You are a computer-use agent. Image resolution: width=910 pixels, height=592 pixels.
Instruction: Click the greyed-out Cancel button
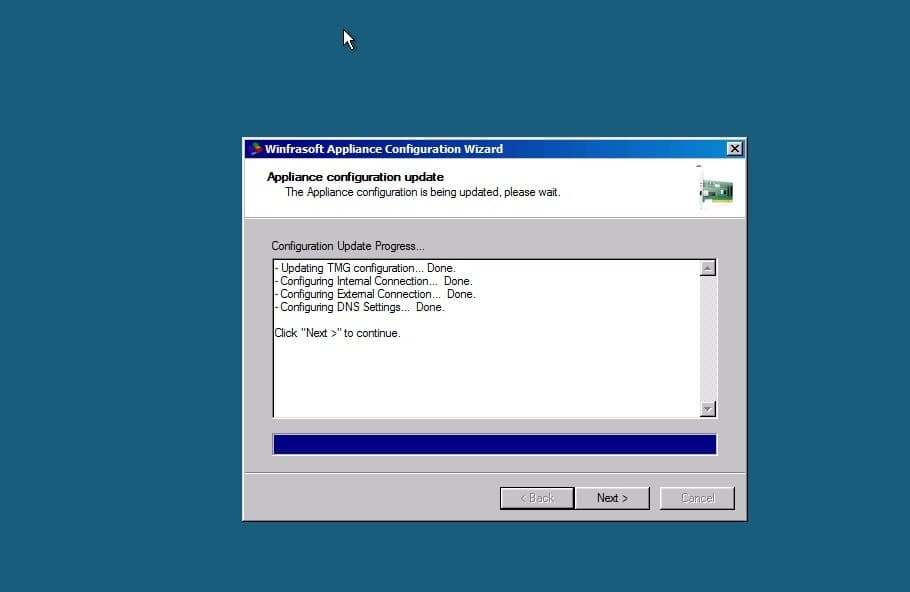coord(697,498)
